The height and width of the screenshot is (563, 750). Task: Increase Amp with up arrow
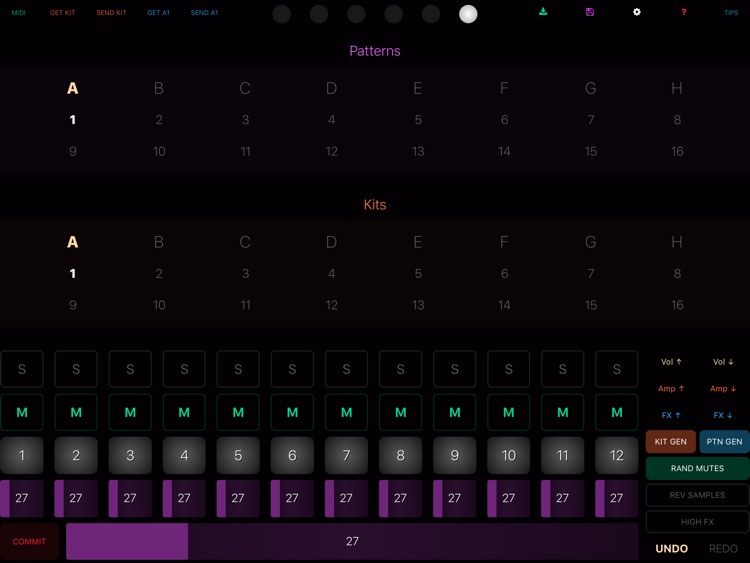click(x=671, y=389)
